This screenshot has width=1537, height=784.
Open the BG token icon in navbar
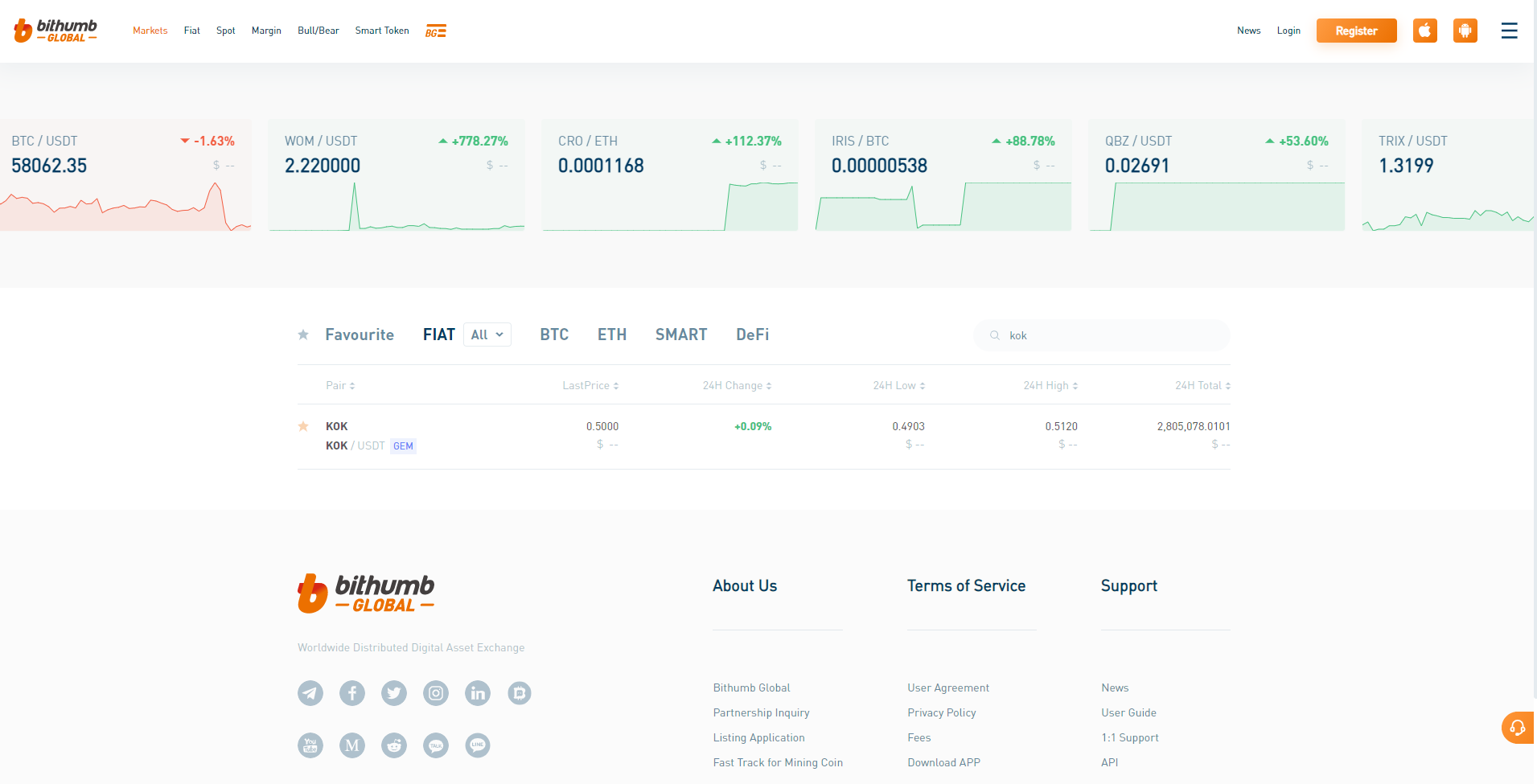(x=436, y=31)
